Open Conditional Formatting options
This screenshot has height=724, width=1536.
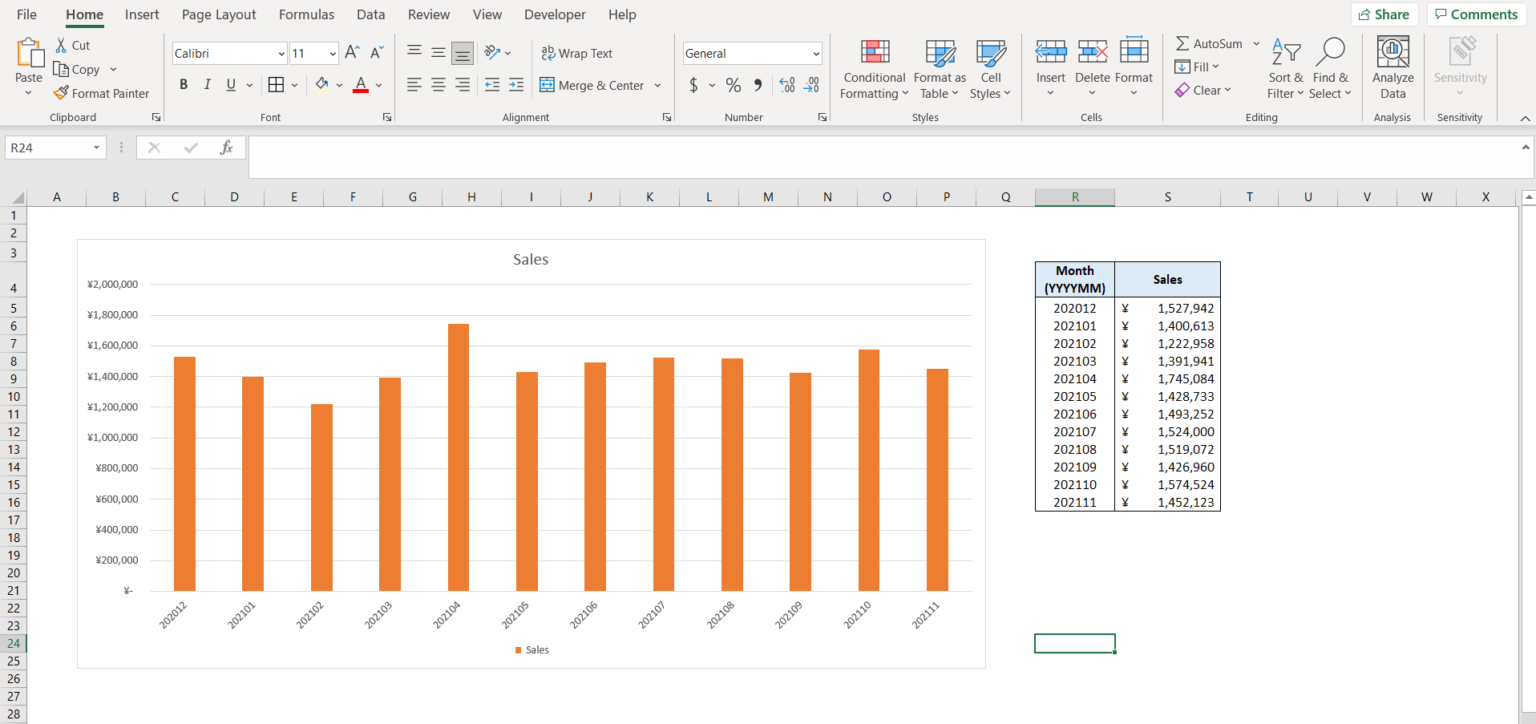[874, 68]
